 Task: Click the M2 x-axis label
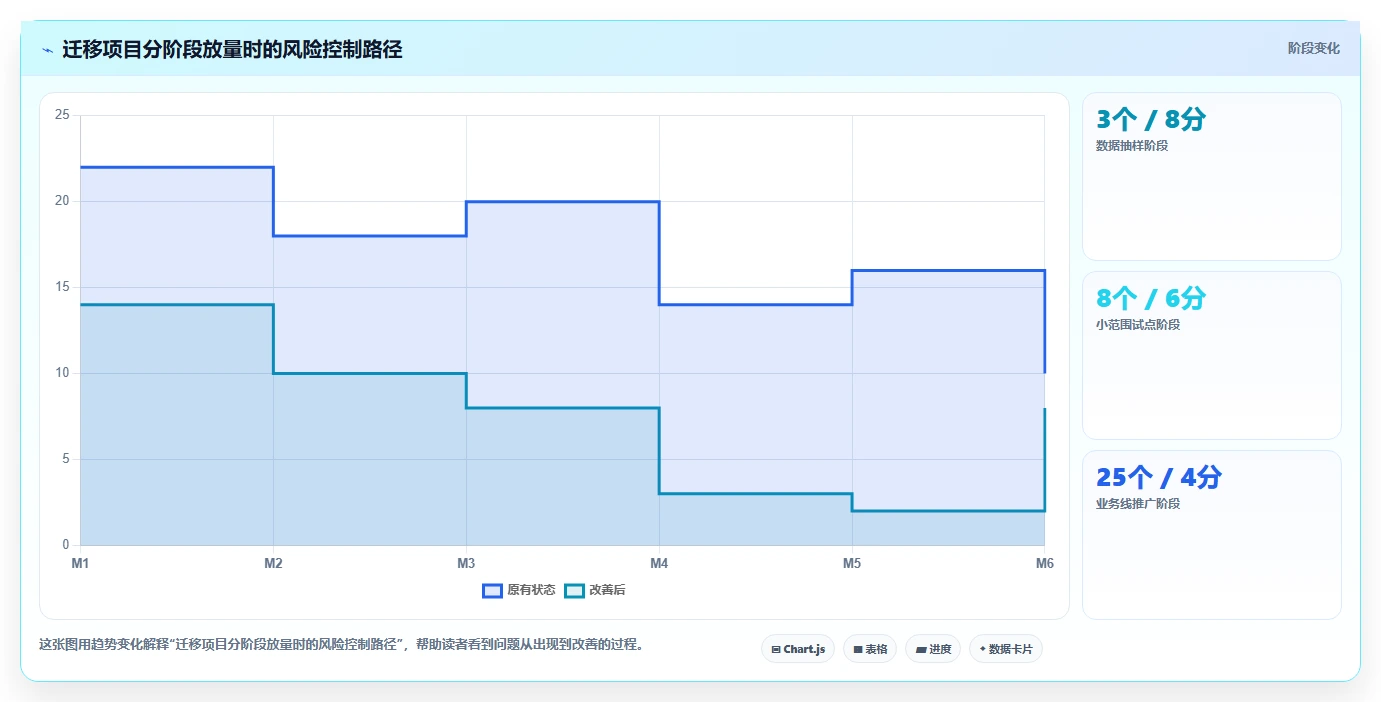pyautogui.click(x=273, y=564)
